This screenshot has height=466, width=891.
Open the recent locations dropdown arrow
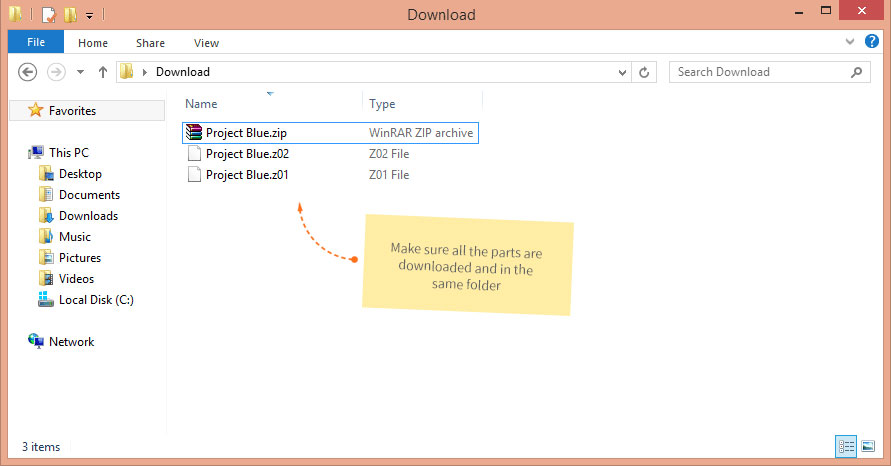coord(80,72)
